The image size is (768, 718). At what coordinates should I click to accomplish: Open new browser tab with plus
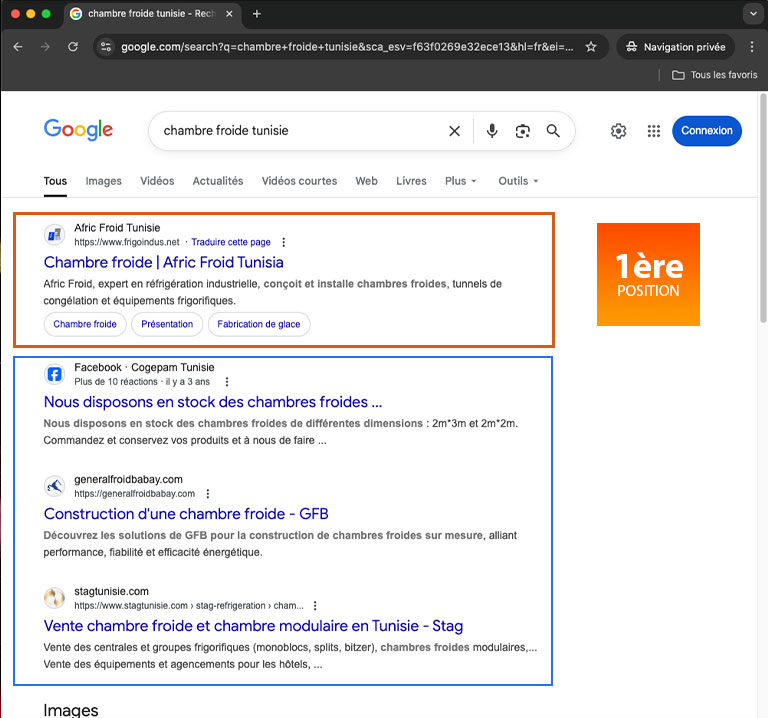(257, 14)
